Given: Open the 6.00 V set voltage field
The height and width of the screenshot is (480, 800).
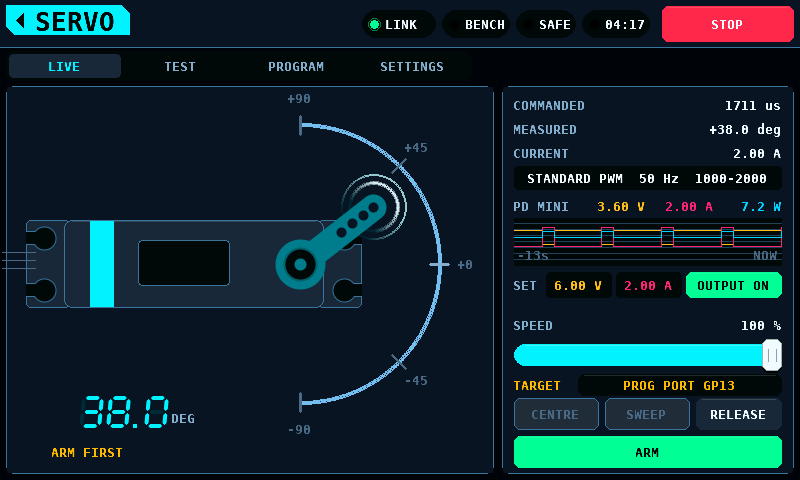Looking at the screenshot, I should tap(579, 286).
